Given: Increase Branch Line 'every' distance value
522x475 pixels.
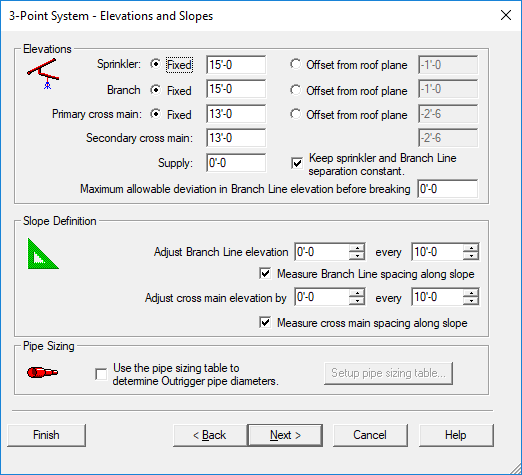Looking at the screenshot, I should 471,248.
